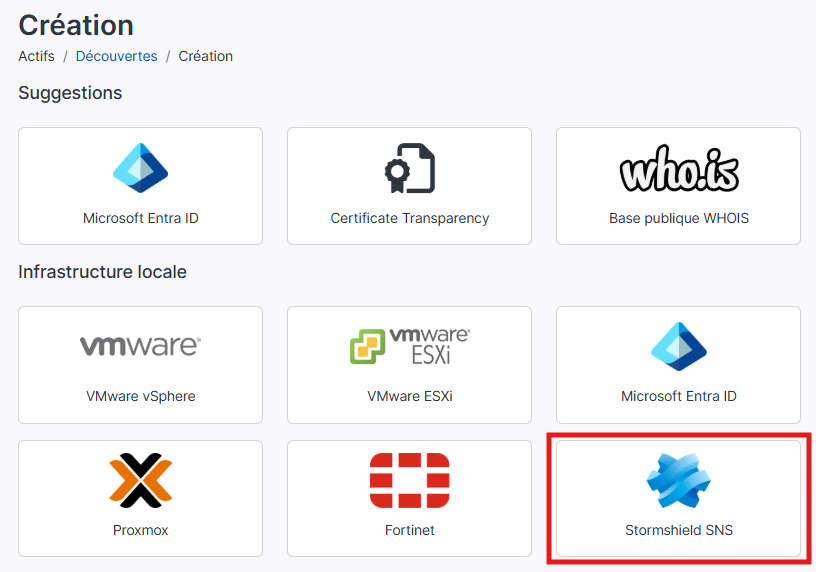Click the Suggestions section heading
816x572 pixels.
[70, 93]
